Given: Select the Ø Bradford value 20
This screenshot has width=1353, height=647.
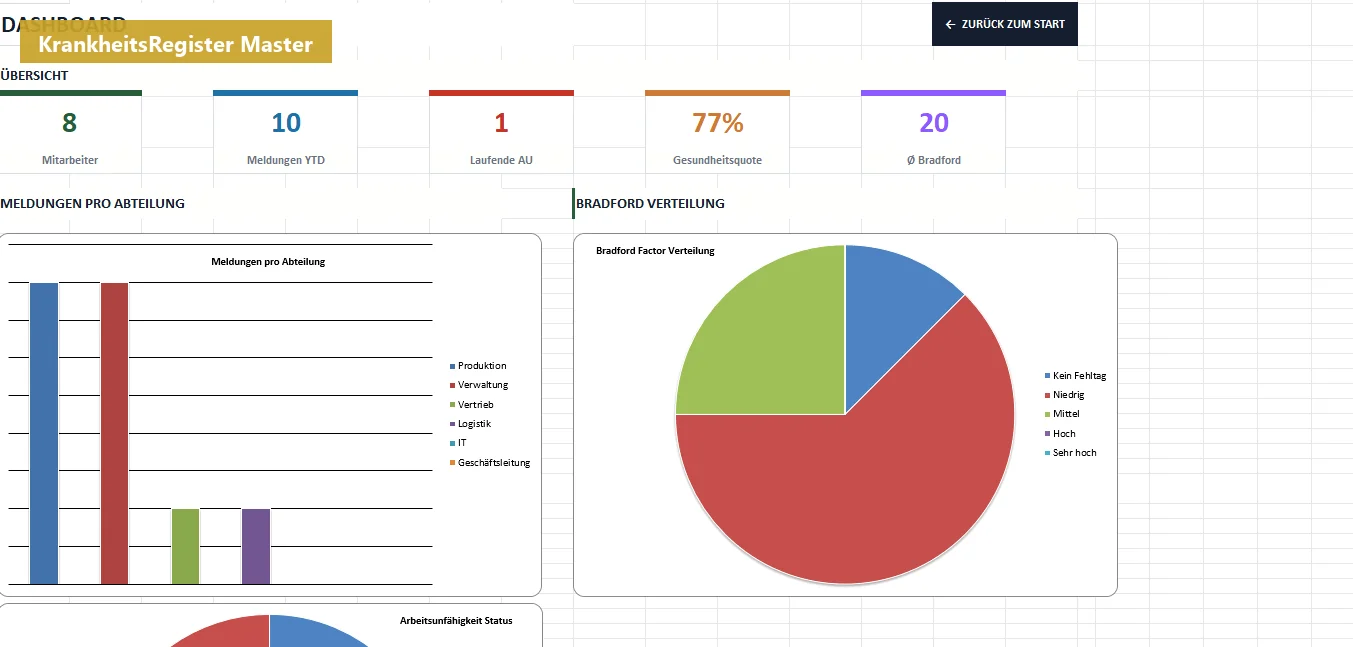Looking at the screenshot, I should click(934, 123).
